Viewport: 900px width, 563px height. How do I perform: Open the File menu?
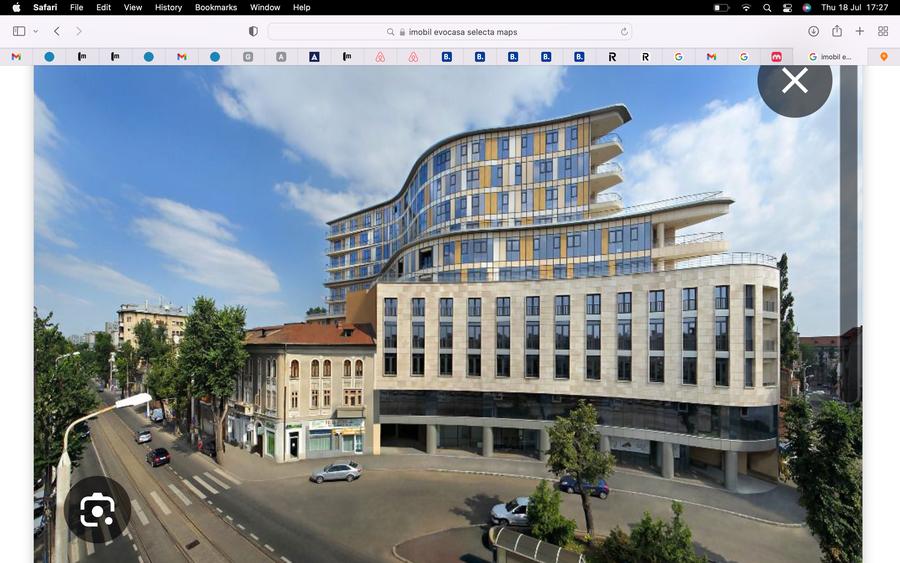point(76,7)
